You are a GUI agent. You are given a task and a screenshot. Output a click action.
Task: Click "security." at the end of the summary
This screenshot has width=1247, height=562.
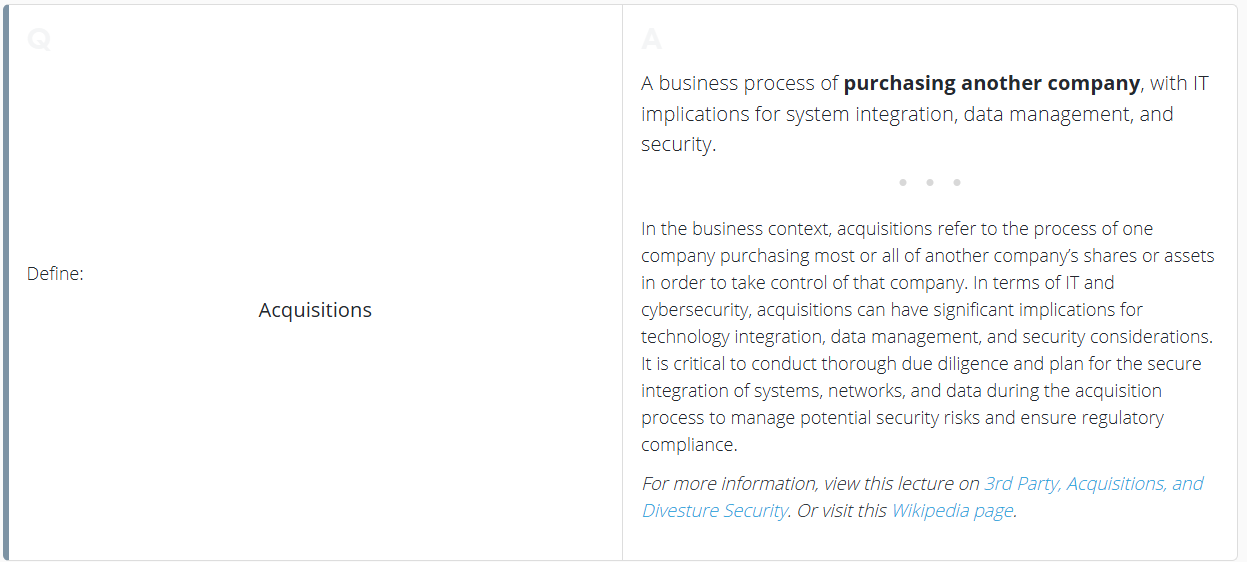pos(679,144)
